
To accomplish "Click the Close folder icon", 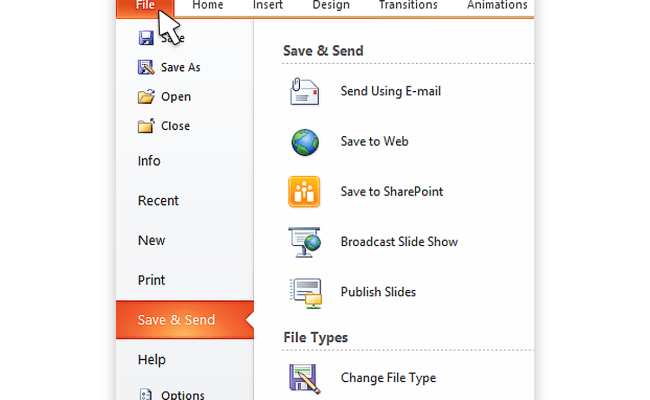I will coord(146,126).
